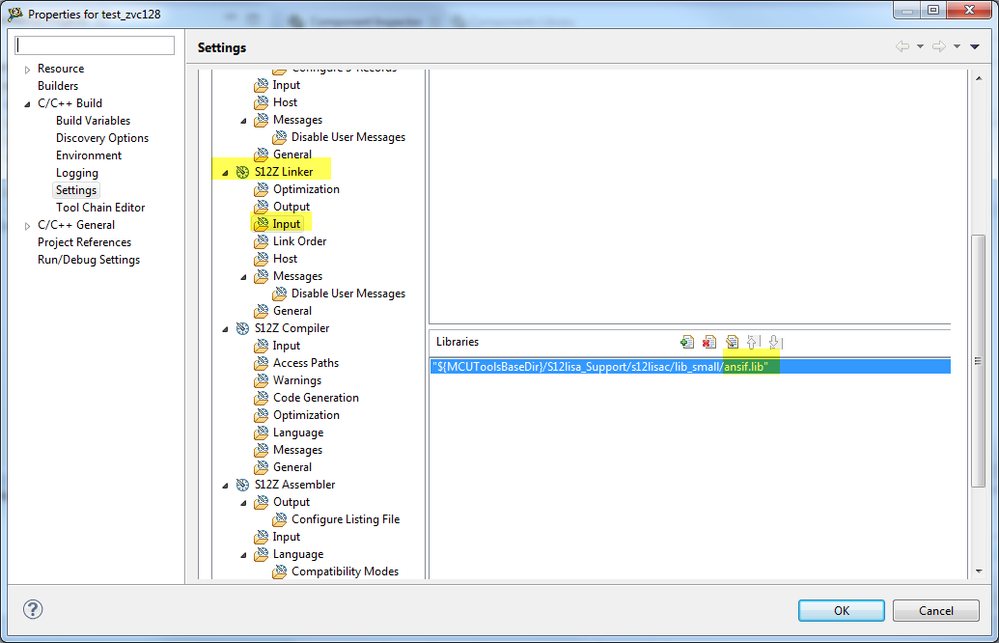The height and width of the screenshot is (643, 999).
Task: Open dialog help via question mark icon
Action: 33,609
